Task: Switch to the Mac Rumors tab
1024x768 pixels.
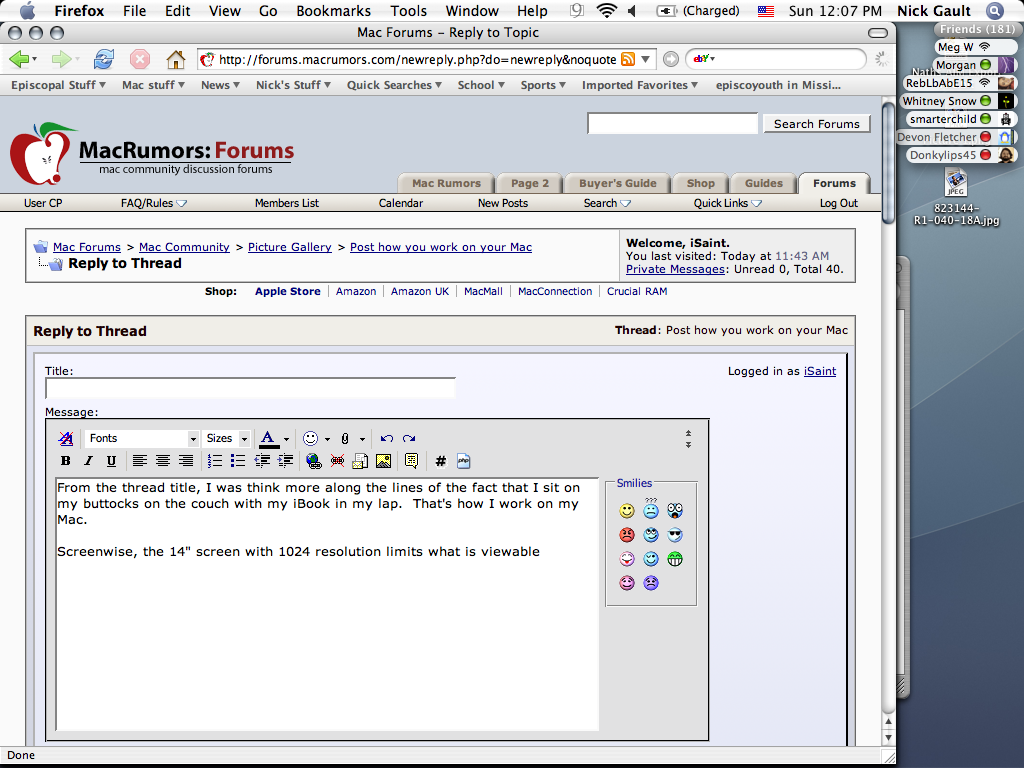Action: click(x=446, y=184)
